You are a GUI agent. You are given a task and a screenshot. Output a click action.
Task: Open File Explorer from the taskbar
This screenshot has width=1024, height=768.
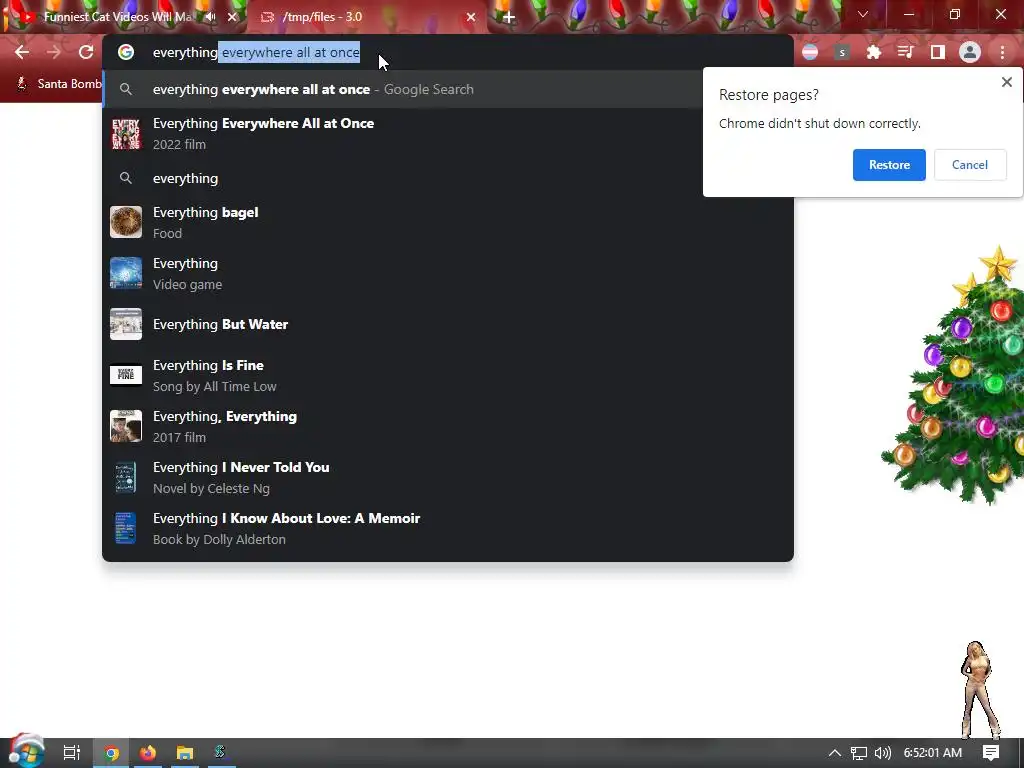(185, 753)
